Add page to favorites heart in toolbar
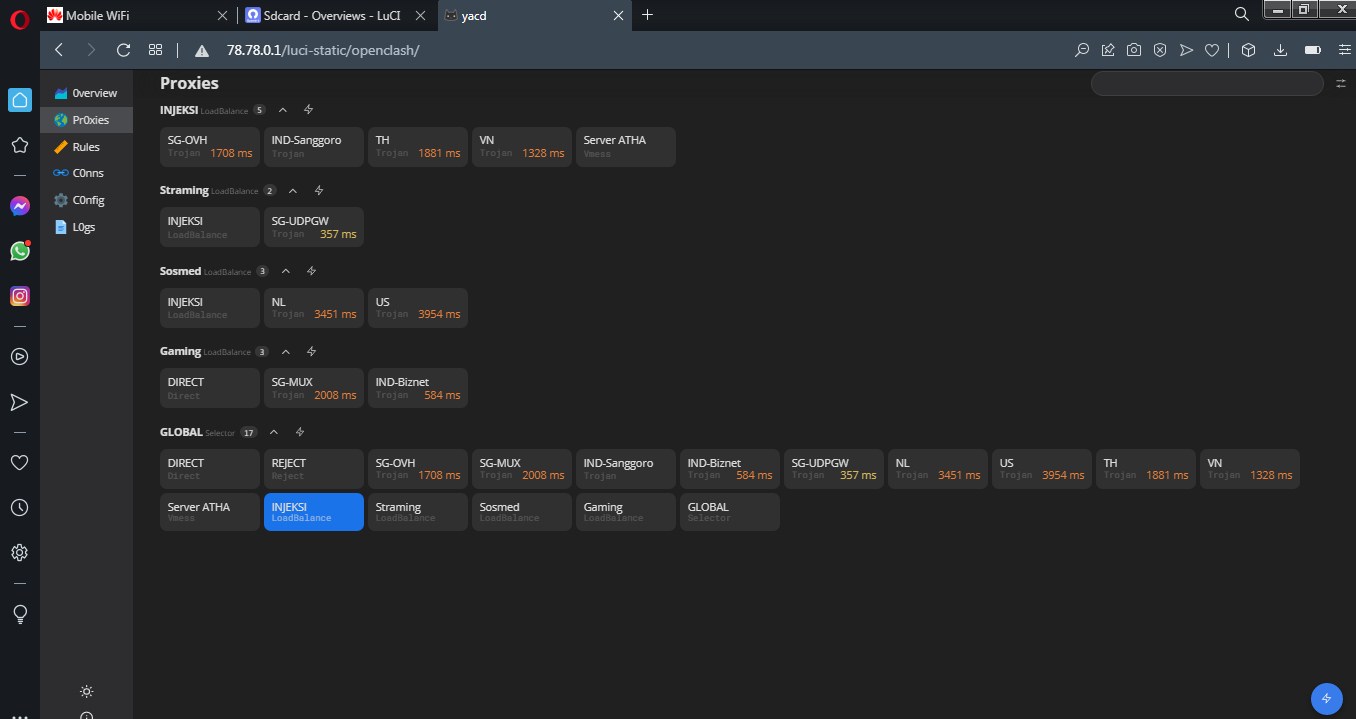The image size is (1356, 719). pyautogui.click(x=1212, y=50)
